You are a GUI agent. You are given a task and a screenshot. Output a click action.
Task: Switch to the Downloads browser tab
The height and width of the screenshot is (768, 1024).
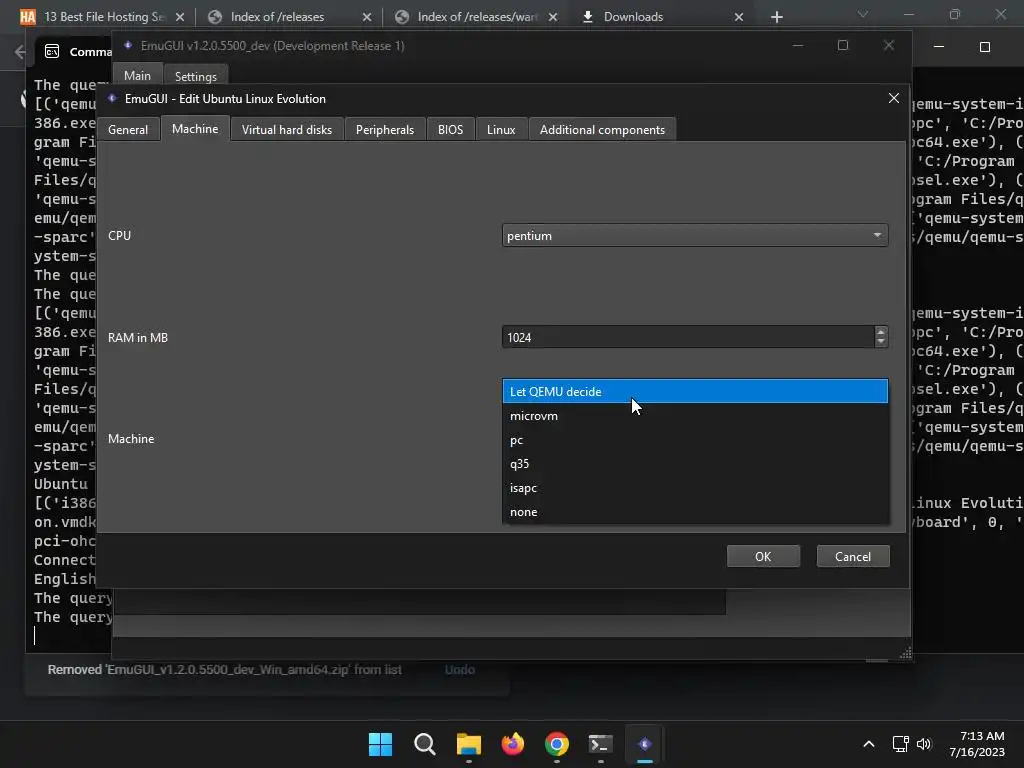click(x=633, y=17)
